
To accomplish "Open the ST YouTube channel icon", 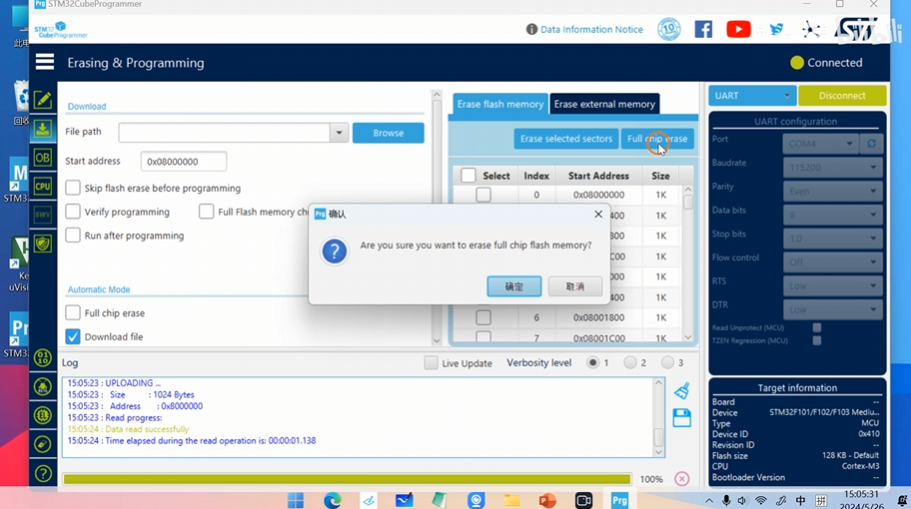I will click(x=738, y=29).
